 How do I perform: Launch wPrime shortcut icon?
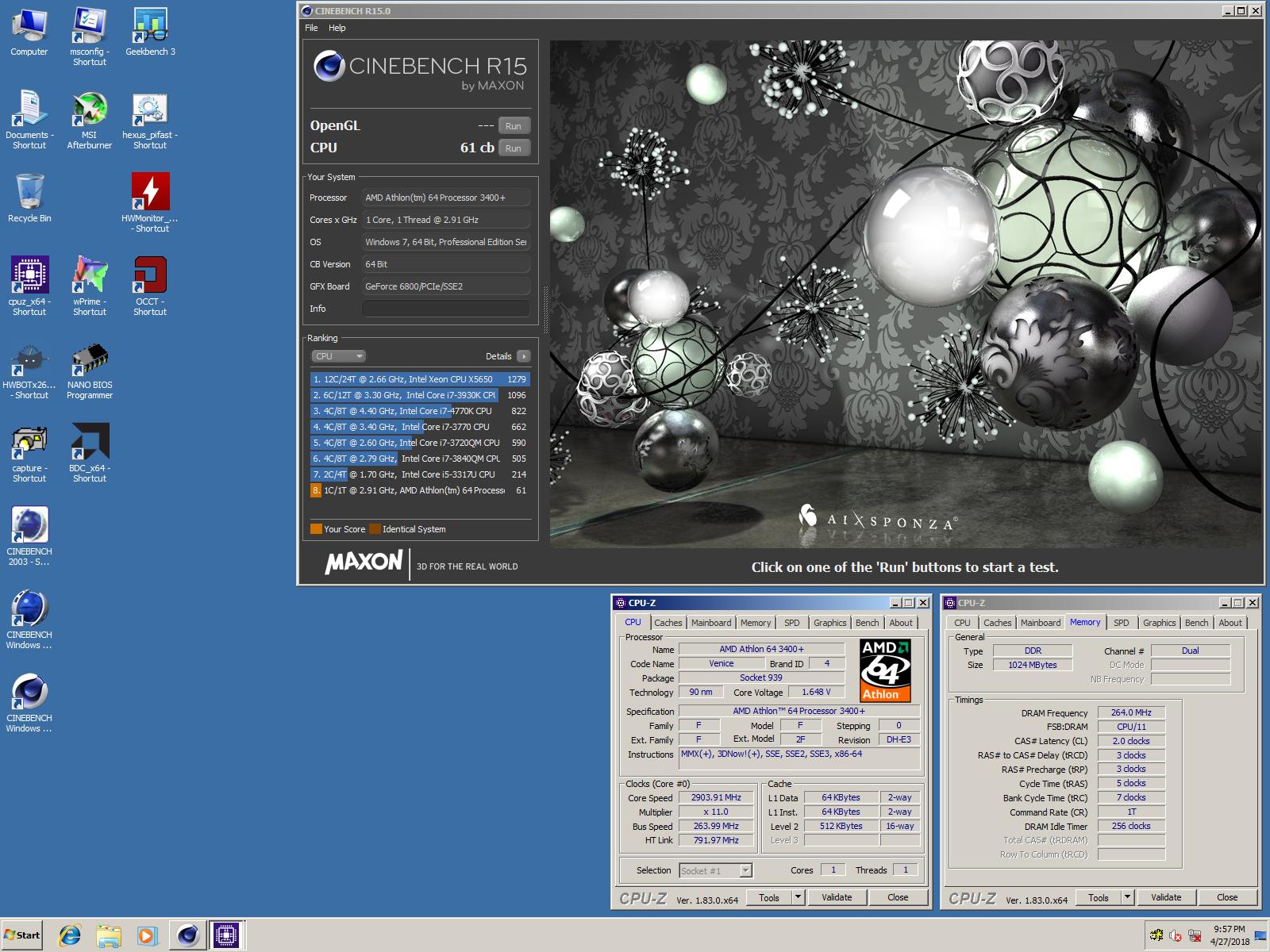click(90, 286)
